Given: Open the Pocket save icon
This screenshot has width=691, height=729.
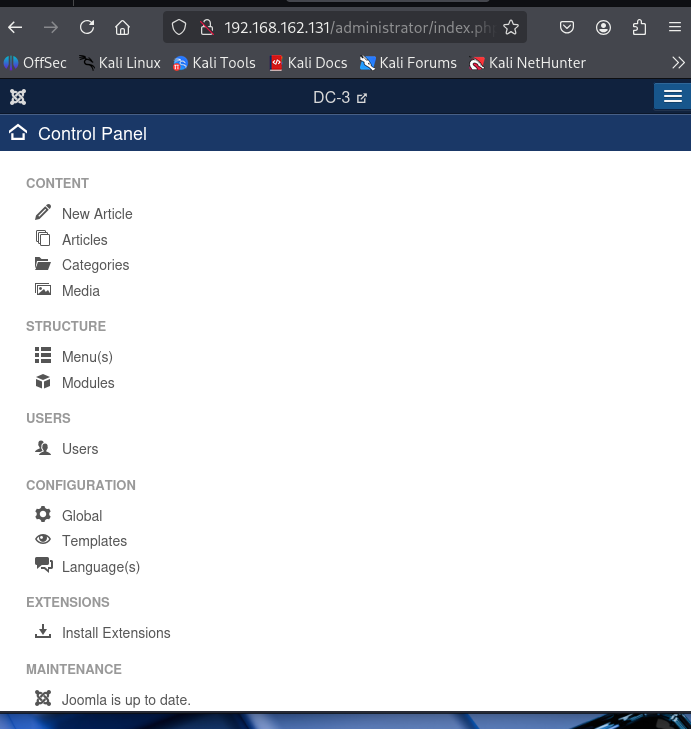Looking at the screenshot, I should tap(567, 27).
